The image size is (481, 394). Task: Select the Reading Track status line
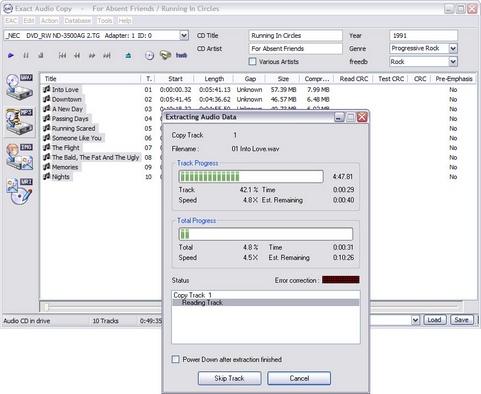[x=266, y=303]
